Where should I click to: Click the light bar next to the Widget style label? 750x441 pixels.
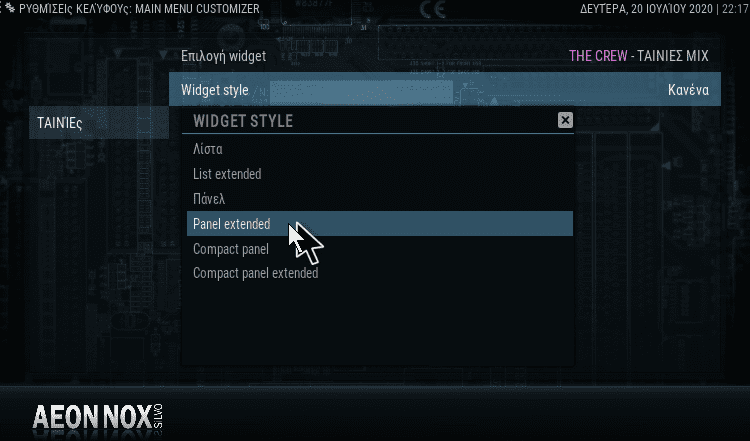pos(361,92)
